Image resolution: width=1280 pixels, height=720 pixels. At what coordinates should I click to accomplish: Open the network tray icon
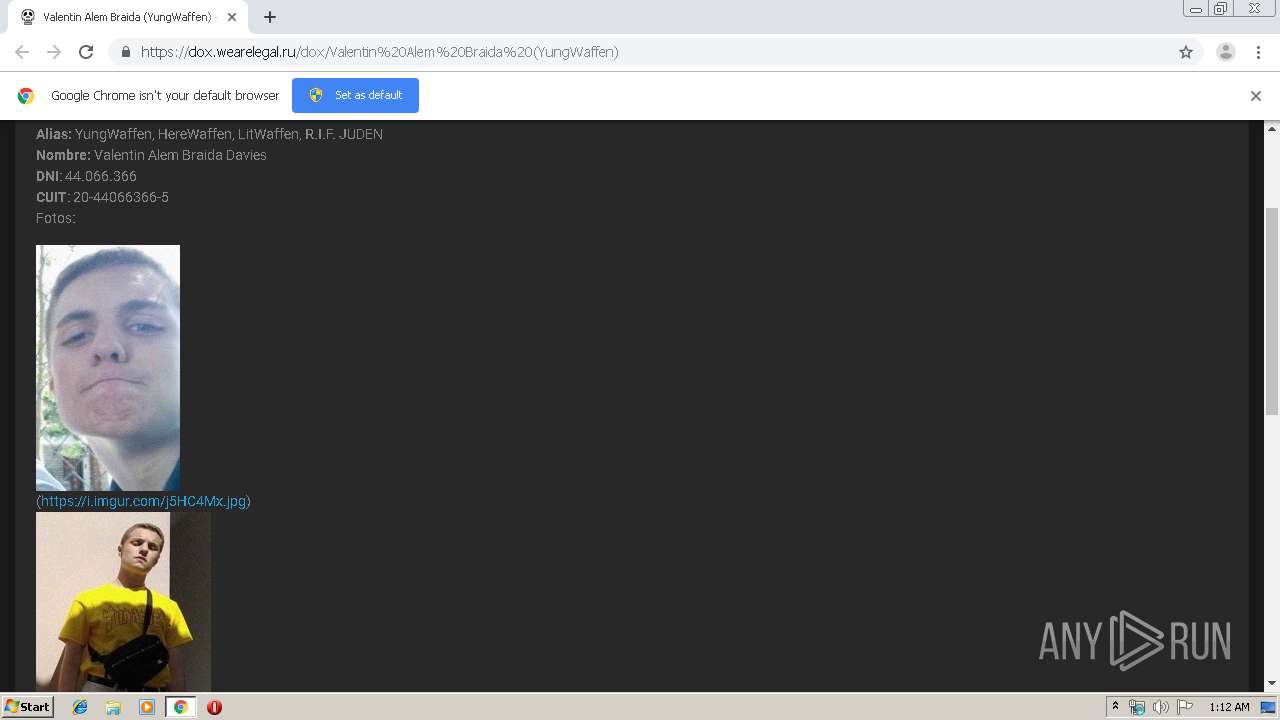(1137, 707)
